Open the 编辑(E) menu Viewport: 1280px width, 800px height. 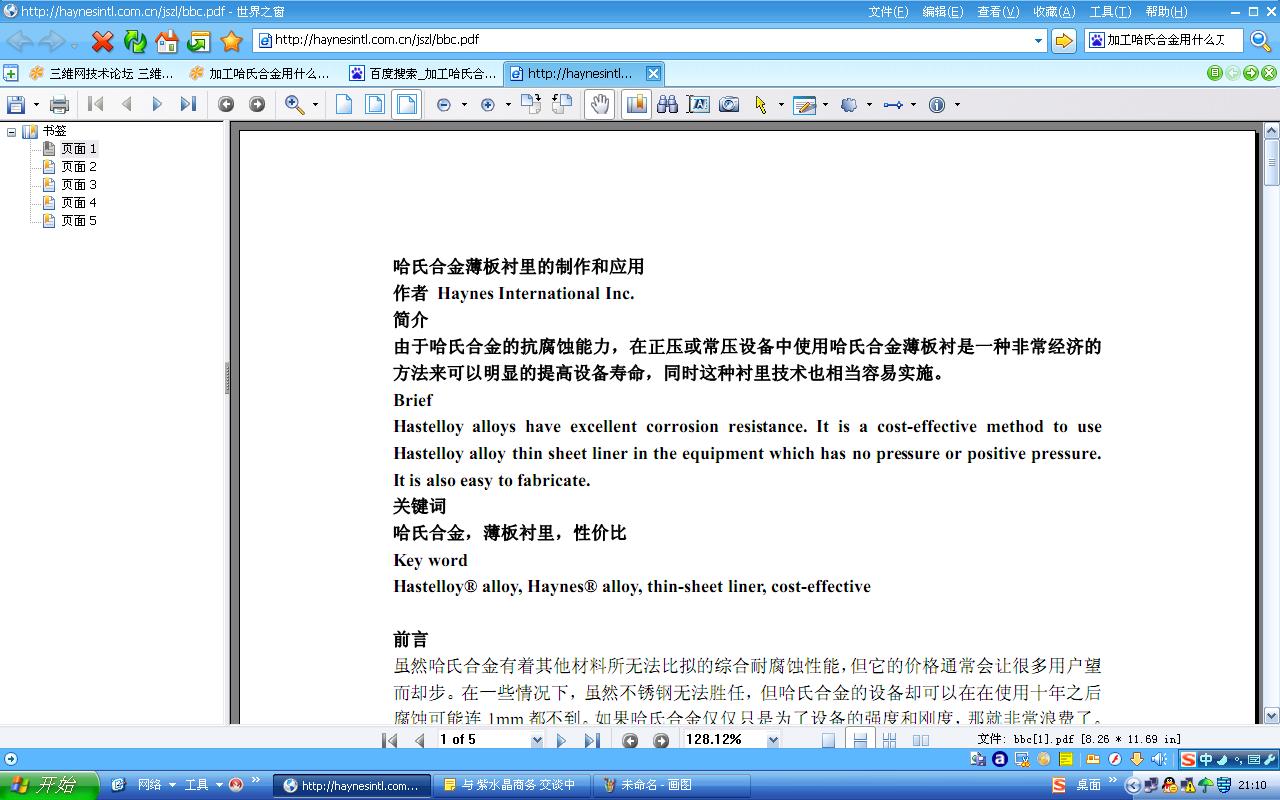pyautogui.click(x=942, y=11)
